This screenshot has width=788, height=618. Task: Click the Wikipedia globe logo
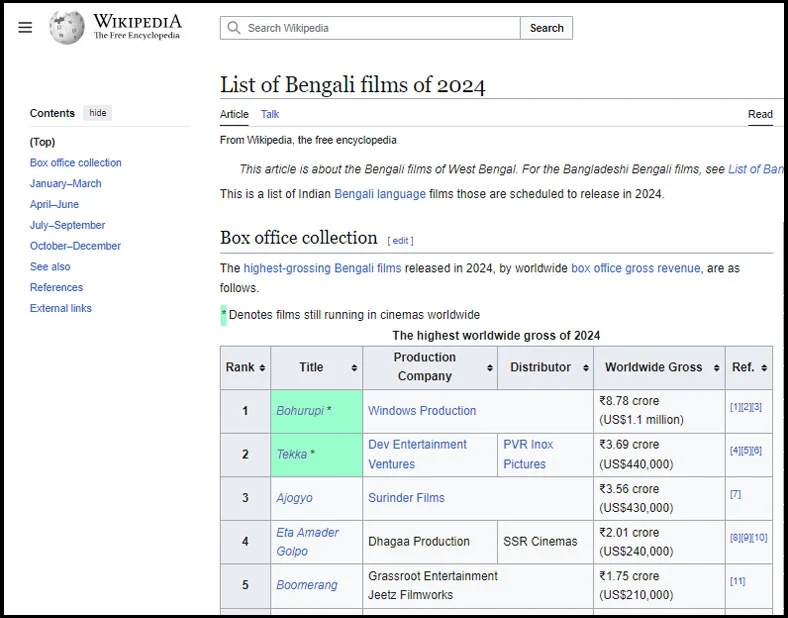[66, 27]
